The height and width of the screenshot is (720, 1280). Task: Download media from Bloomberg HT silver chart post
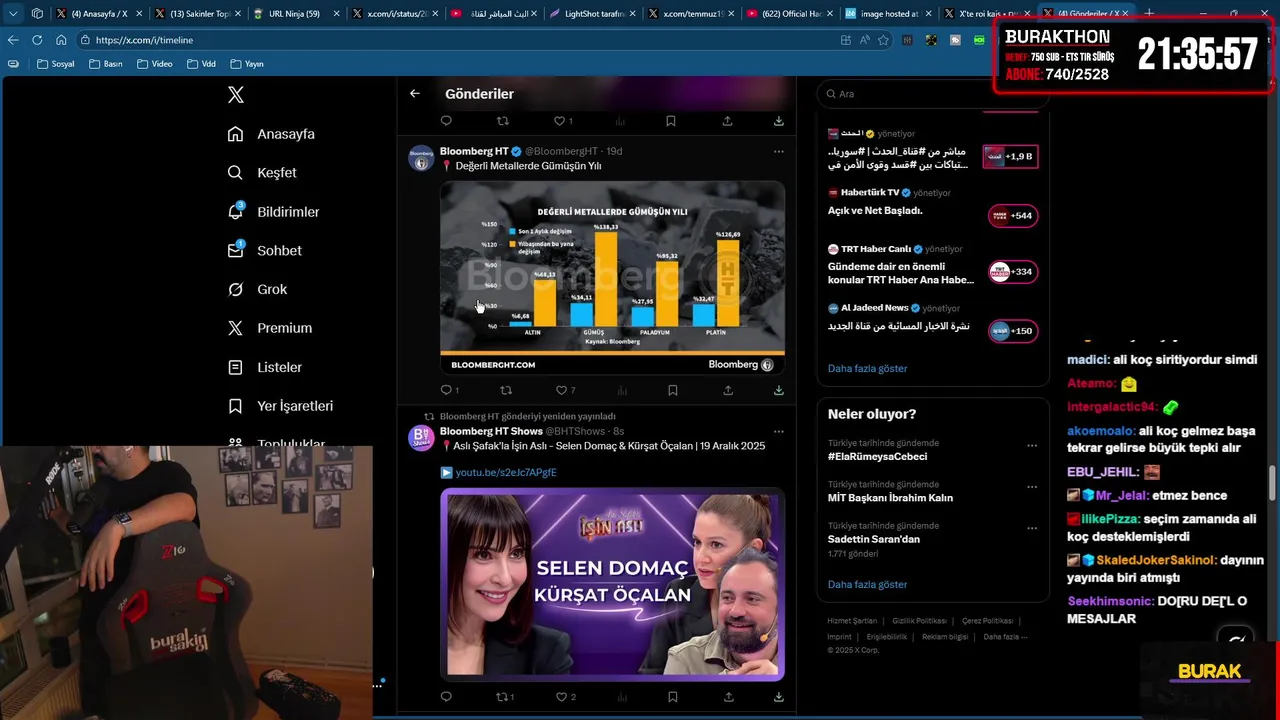(778, 390)
